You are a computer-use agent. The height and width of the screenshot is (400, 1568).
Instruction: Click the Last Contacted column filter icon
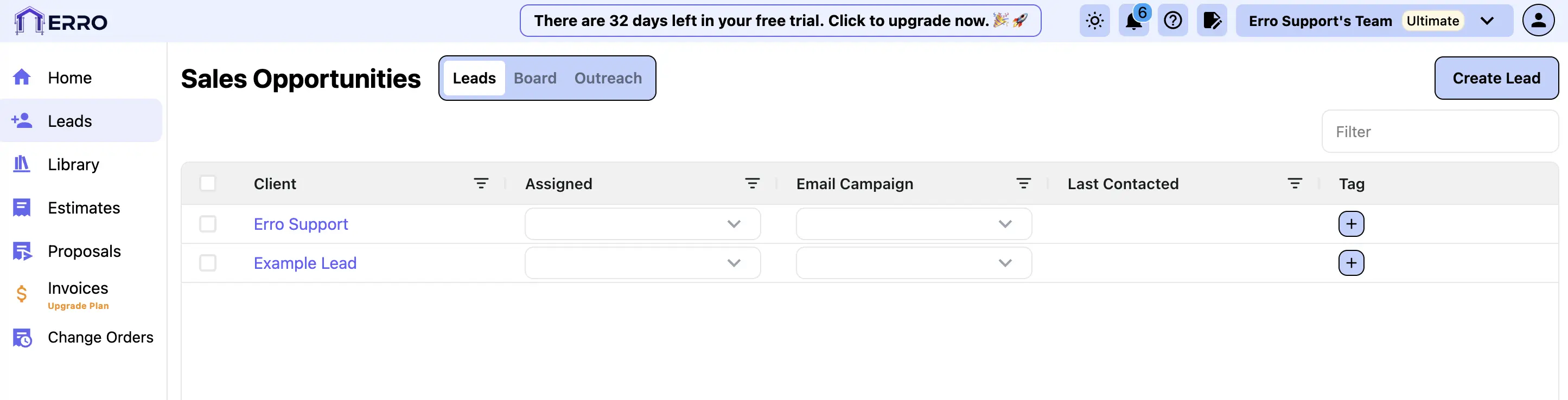[1295, 184]
